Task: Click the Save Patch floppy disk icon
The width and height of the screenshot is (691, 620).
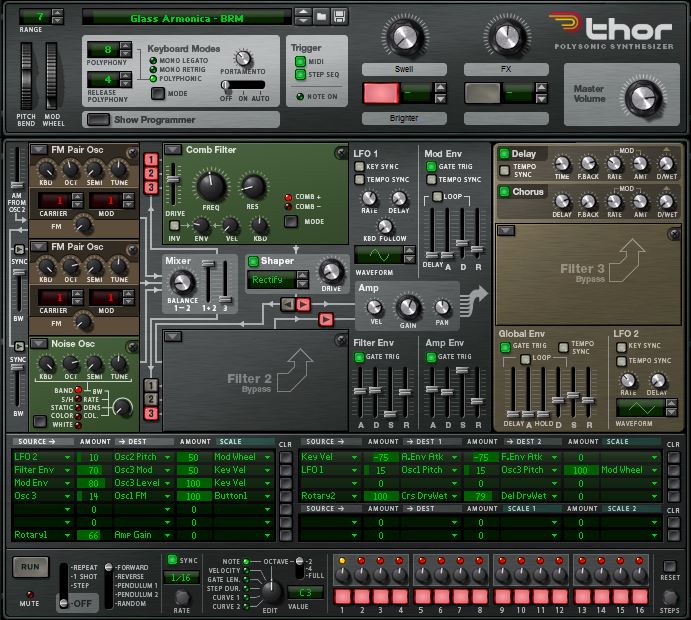Action: [340, 17]
